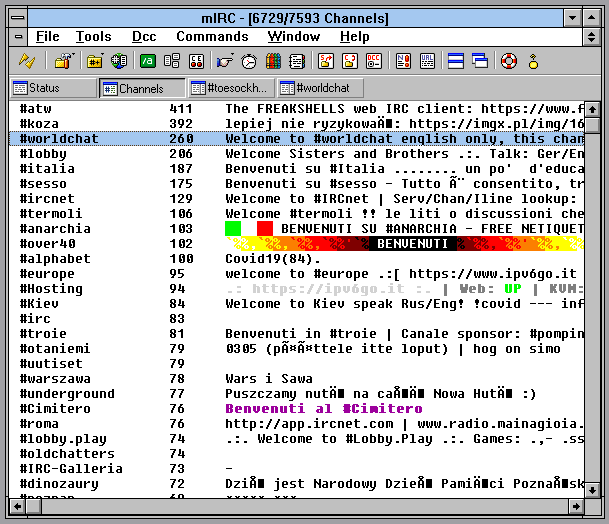The height and width of the screenshot is (524, 609).
Task: Open the Colors icon with colored books
Action: tap(273, 61)
